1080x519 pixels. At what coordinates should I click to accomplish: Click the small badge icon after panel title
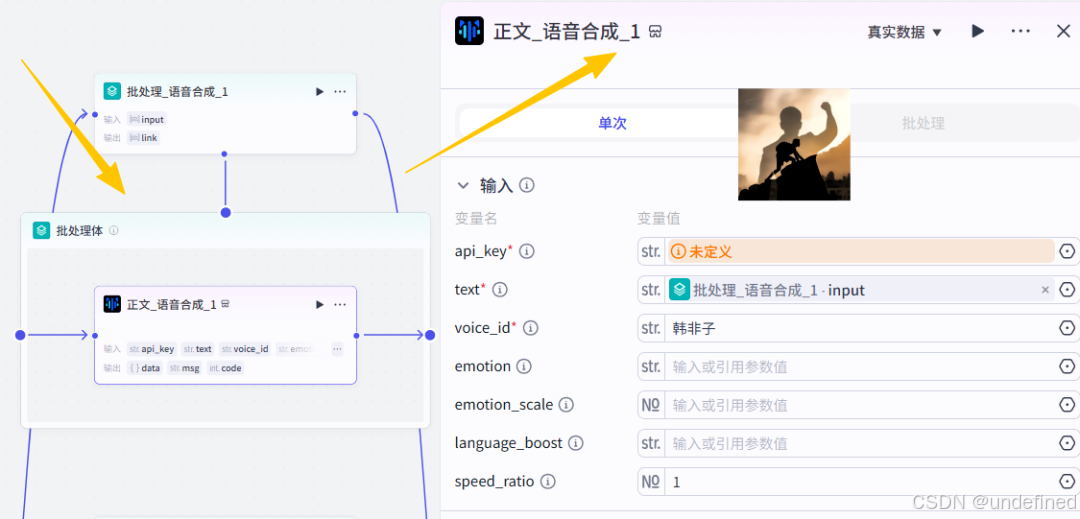click(656, 32)
